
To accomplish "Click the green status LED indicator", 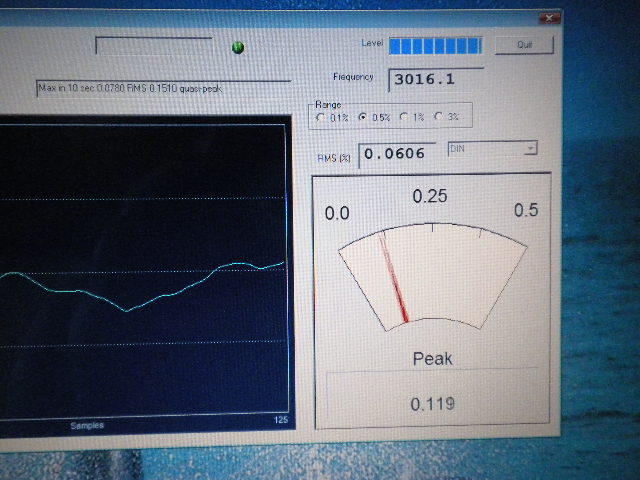I will (238, 47).
